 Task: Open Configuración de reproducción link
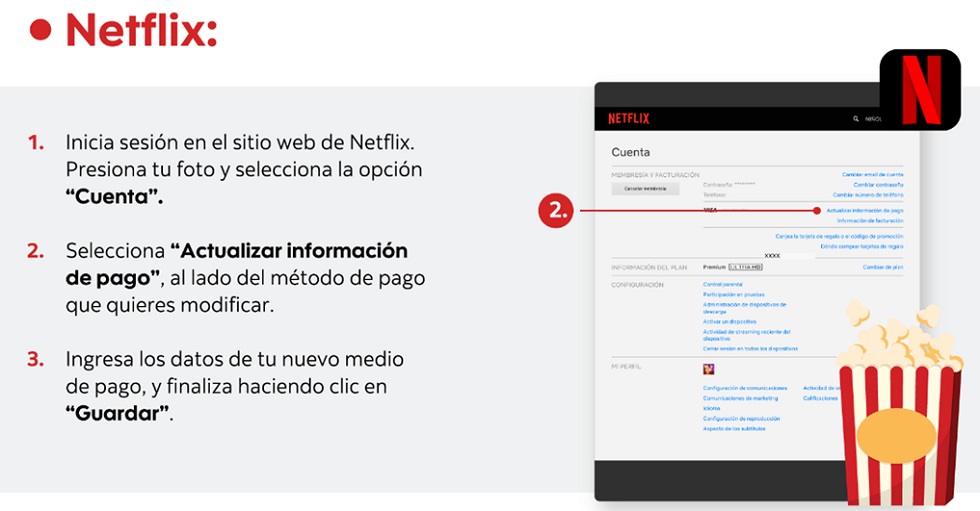741,419
